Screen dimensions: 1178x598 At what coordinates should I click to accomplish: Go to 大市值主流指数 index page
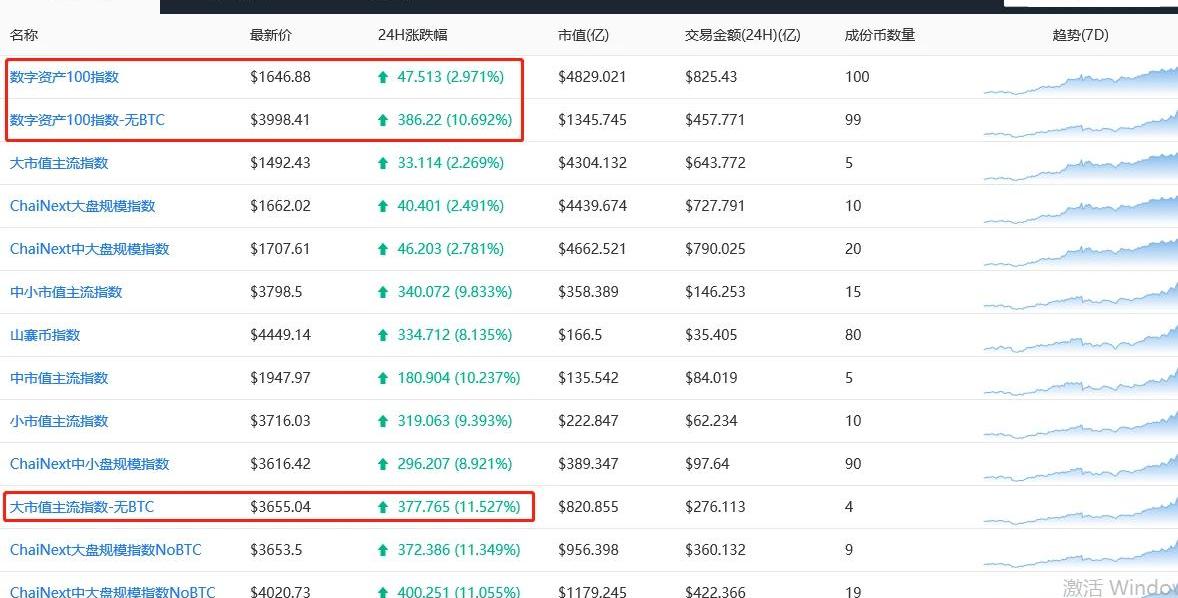[x=59, y=163]
